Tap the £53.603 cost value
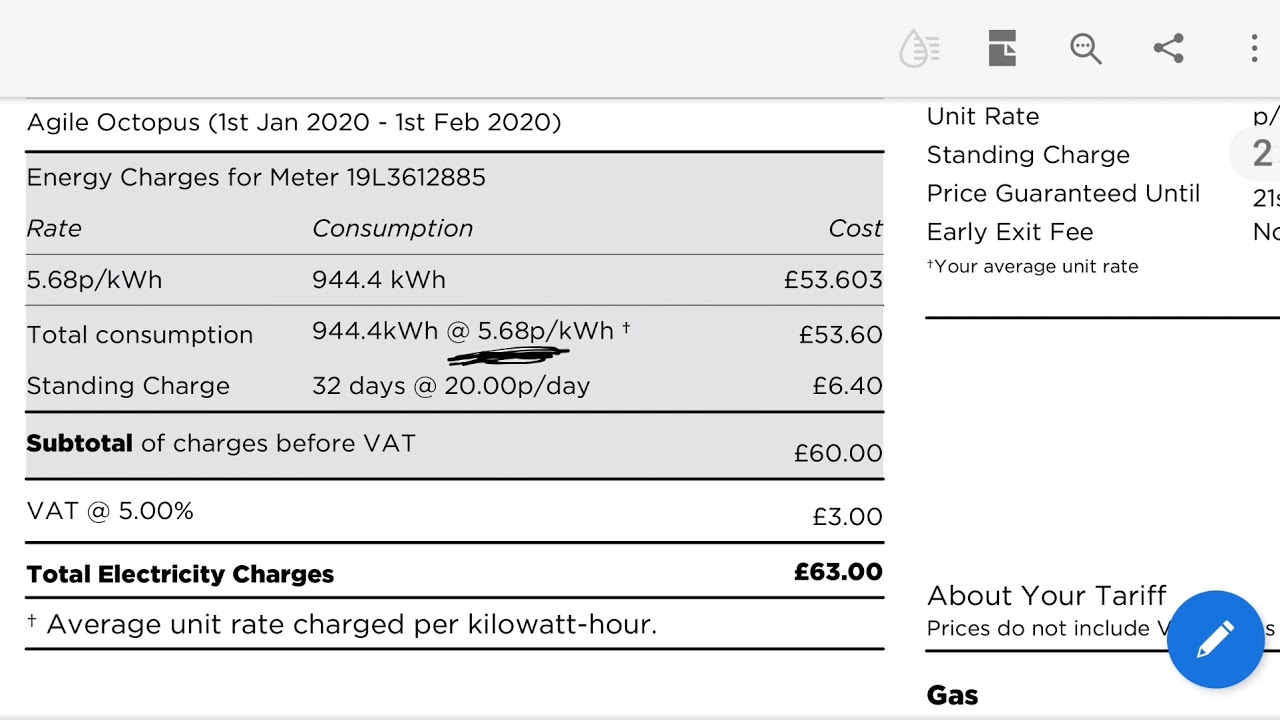This screenshot has width=1280, height=720. [833, 280]
